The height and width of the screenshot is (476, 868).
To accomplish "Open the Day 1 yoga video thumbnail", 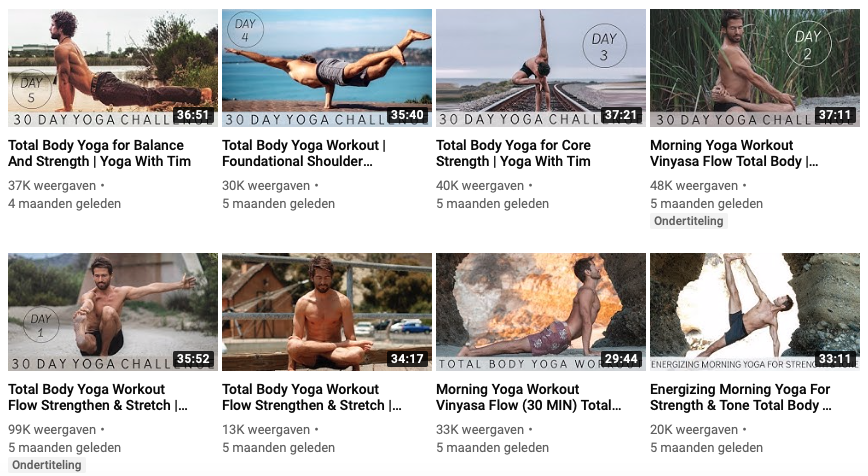I will point(113,312).
